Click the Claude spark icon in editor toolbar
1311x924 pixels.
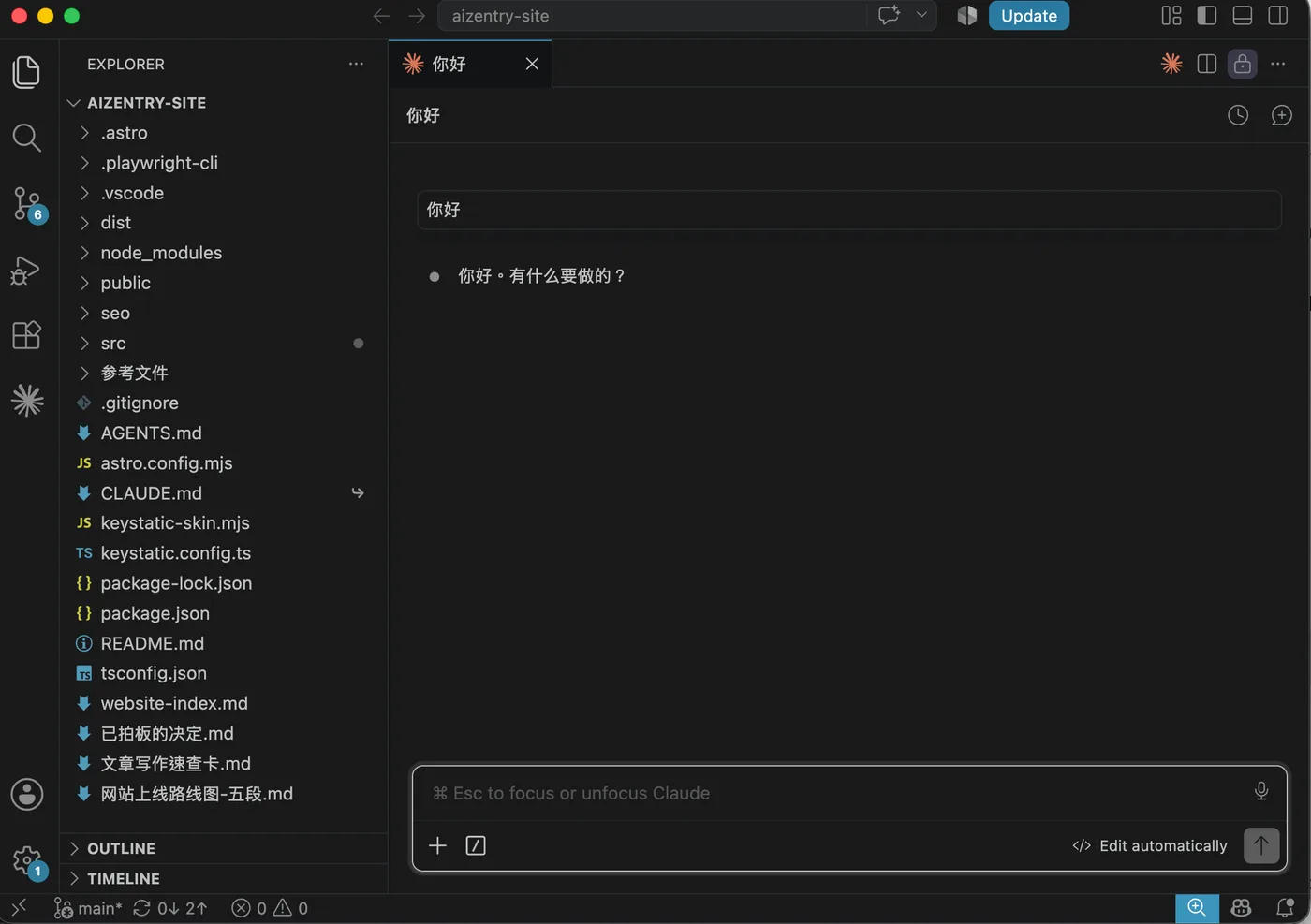[1171, 64]
